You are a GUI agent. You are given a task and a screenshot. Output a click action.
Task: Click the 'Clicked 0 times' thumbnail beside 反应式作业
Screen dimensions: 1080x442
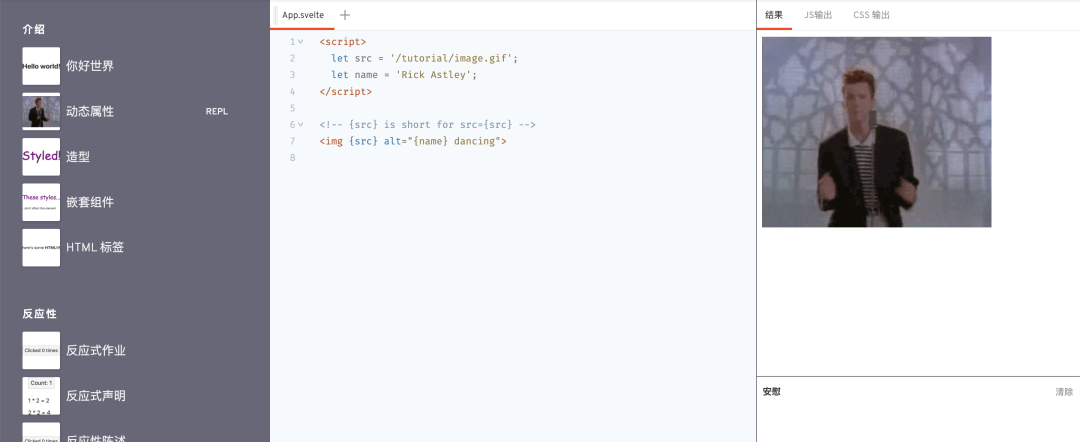pos(41,350)
